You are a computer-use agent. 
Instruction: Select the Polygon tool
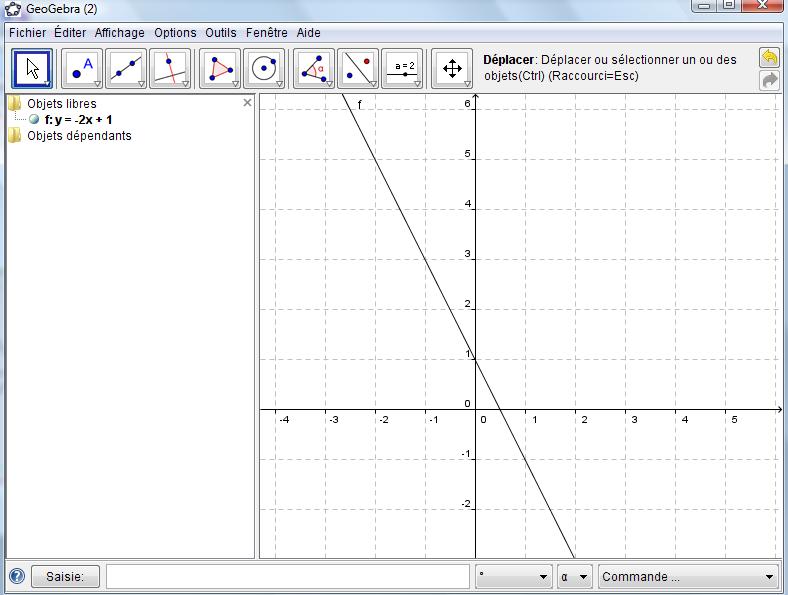click(x=220, y=69)
